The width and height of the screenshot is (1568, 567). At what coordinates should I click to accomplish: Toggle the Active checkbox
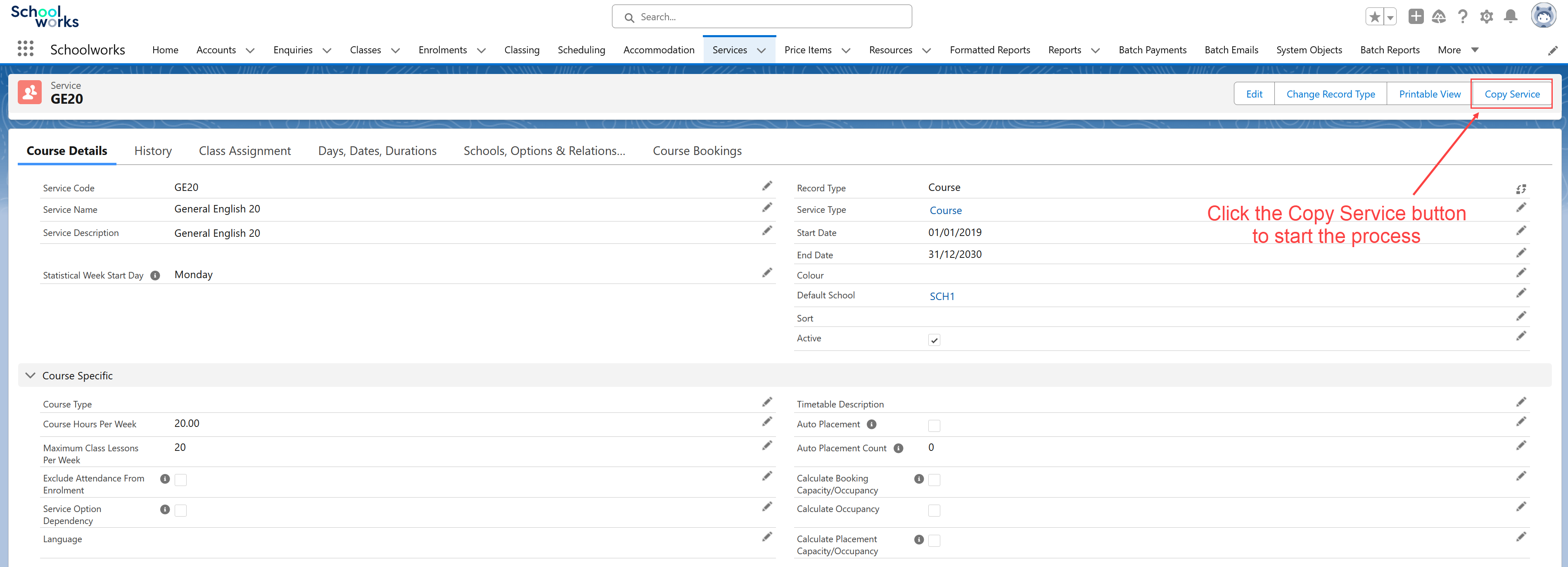pos(934,340)
